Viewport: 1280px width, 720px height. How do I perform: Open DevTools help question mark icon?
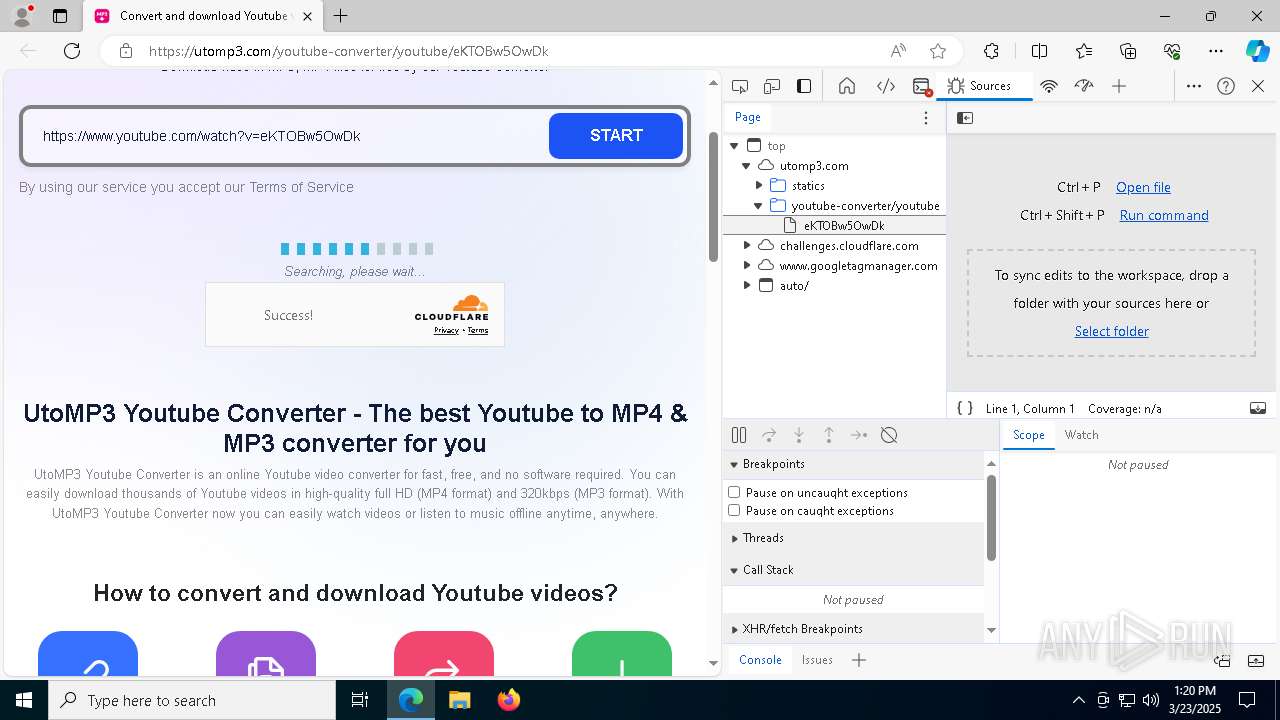click(1226, 86)
